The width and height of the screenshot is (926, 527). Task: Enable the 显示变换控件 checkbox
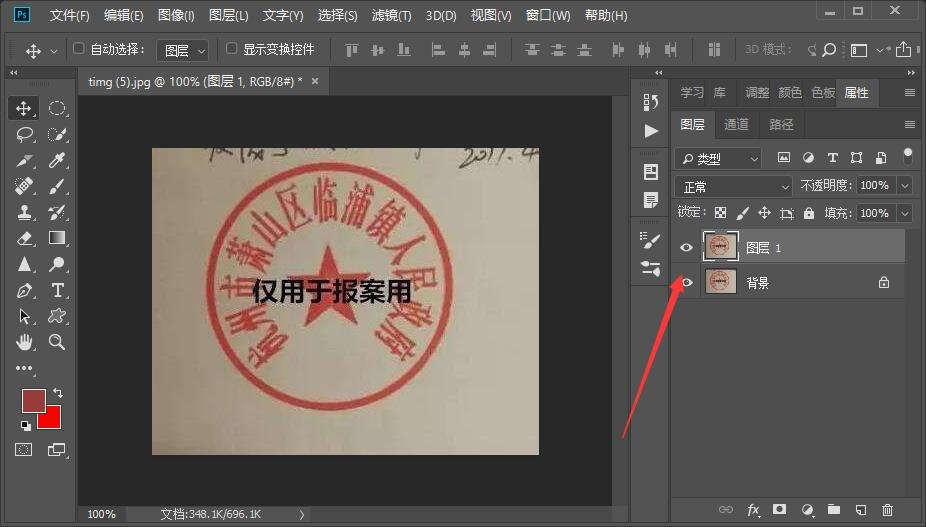(x=232, y=48)
